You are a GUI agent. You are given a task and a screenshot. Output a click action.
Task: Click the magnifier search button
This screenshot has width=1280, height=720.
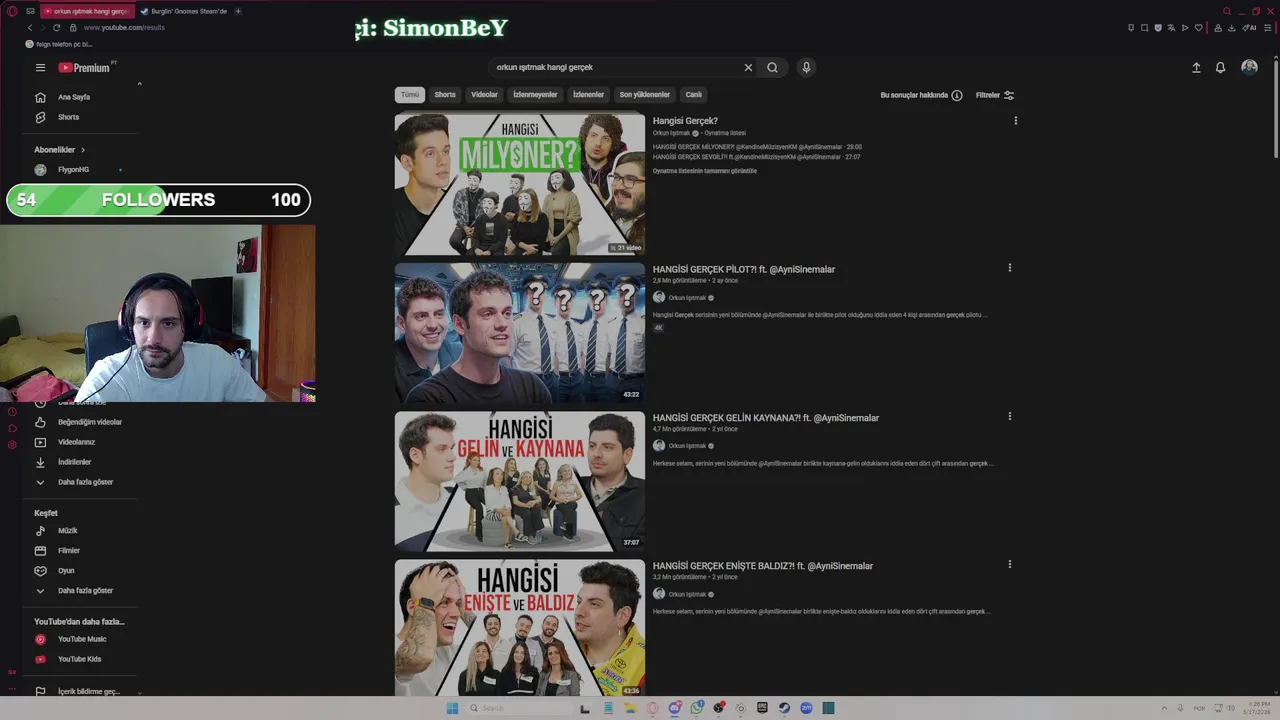(x=772, y=67)
